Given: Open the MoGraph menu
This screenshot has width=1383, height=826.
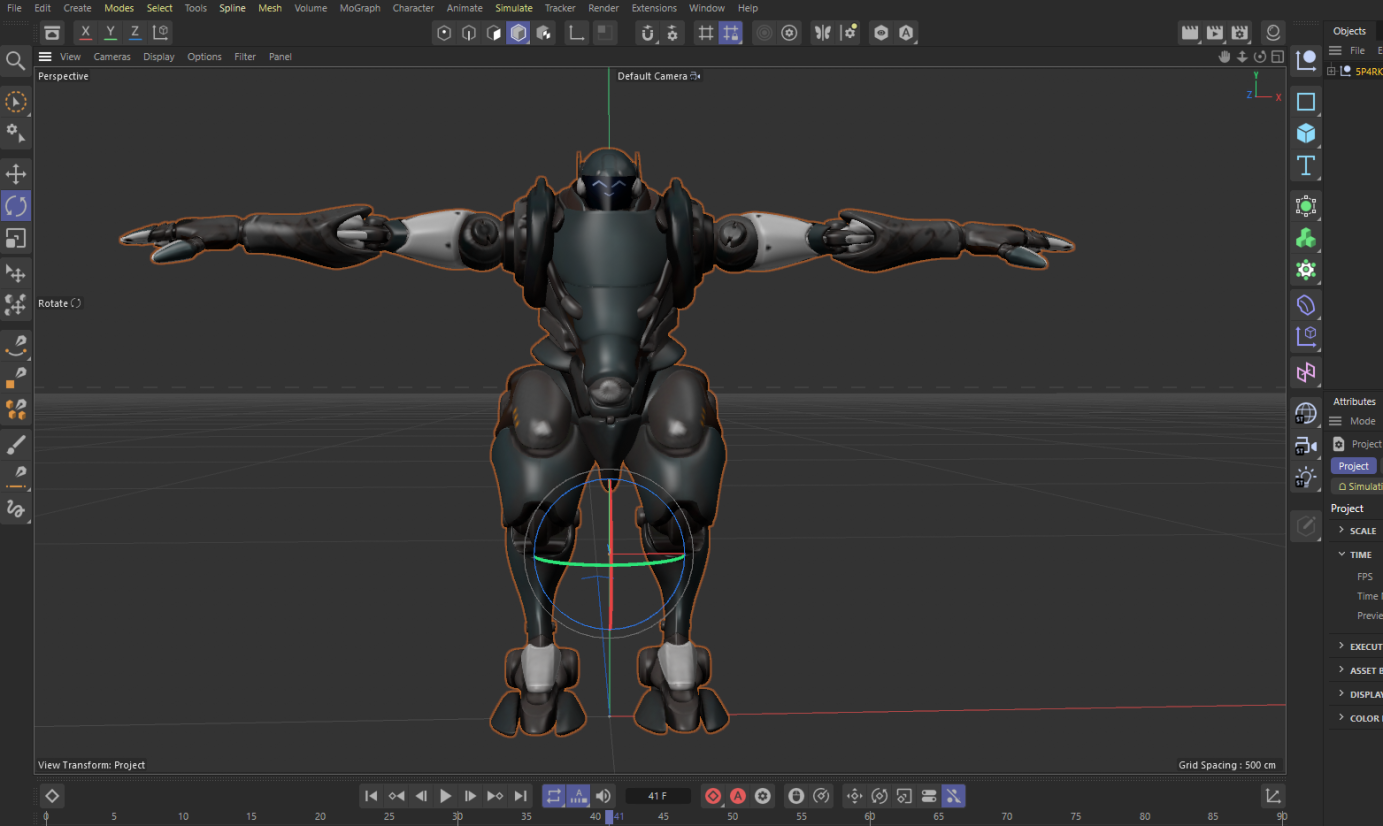Looking at the screenshot, I should click(x=359, y=8).
